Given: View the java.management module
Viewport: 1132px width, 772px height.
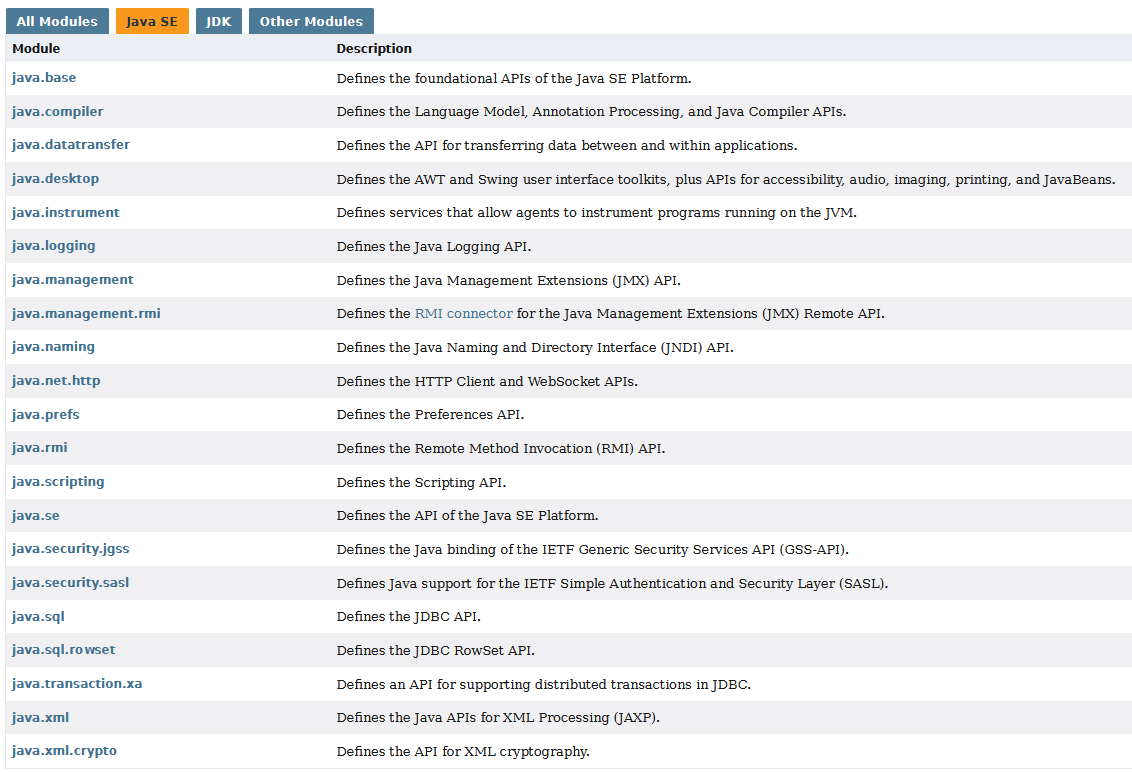Looking at the screenshot, I should (72, 279).
